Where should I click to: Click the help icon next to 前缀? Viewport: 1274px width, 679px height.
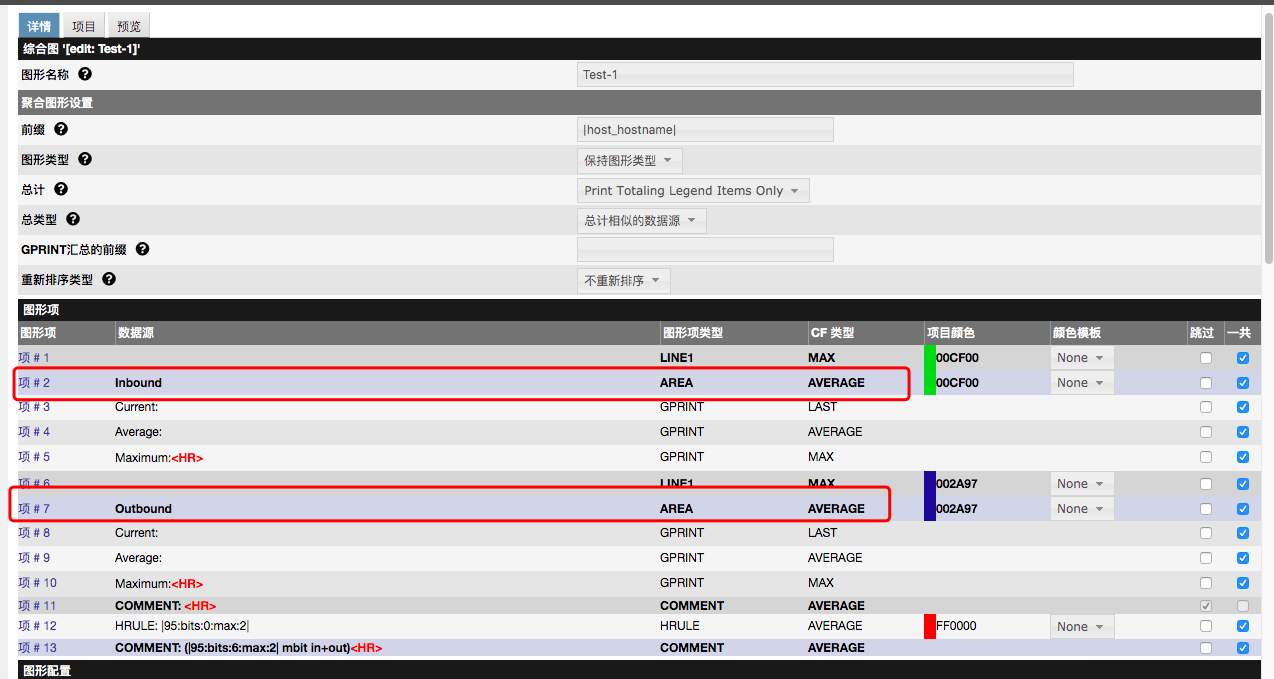point(61,129)
